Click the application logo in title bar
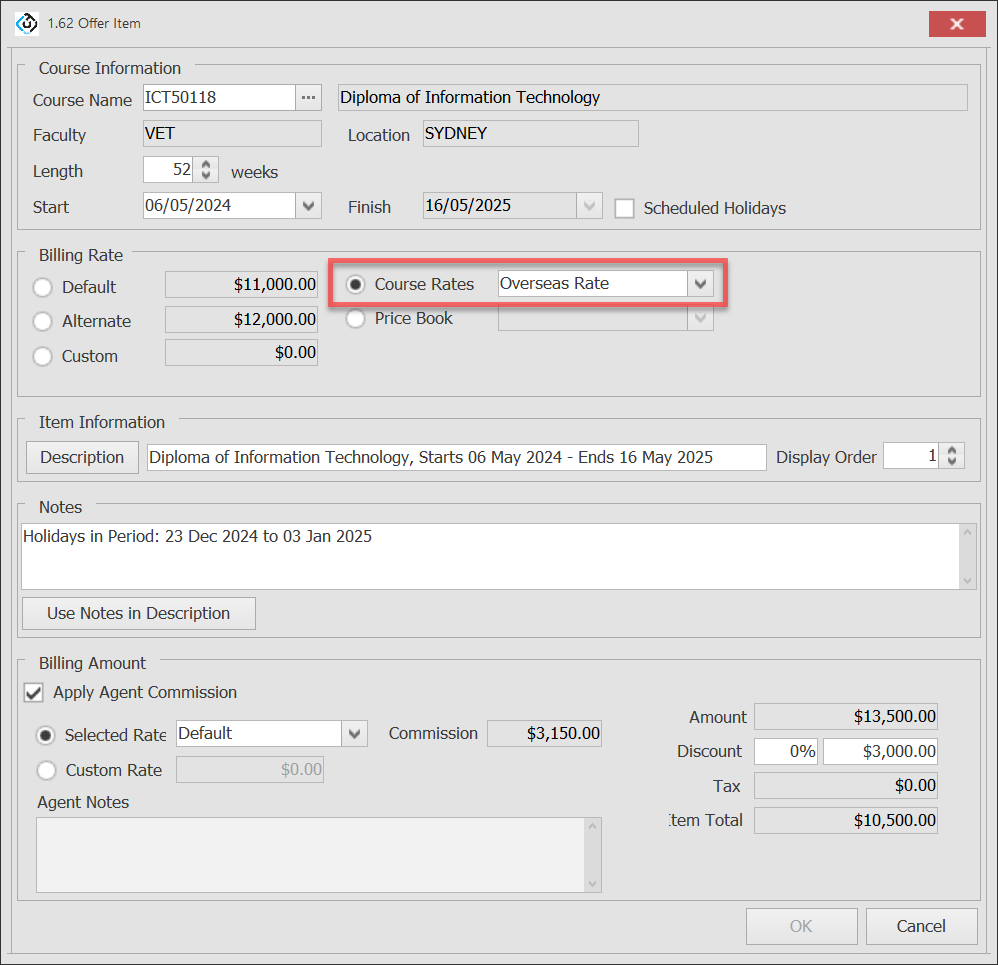 tap(26, 23)
